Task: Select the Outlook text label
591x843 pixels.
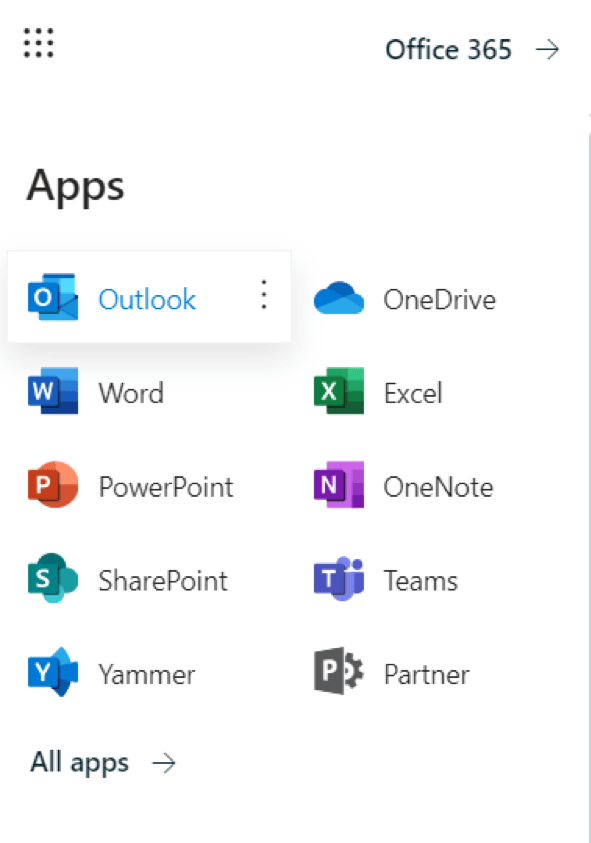Action: [146, 298]
